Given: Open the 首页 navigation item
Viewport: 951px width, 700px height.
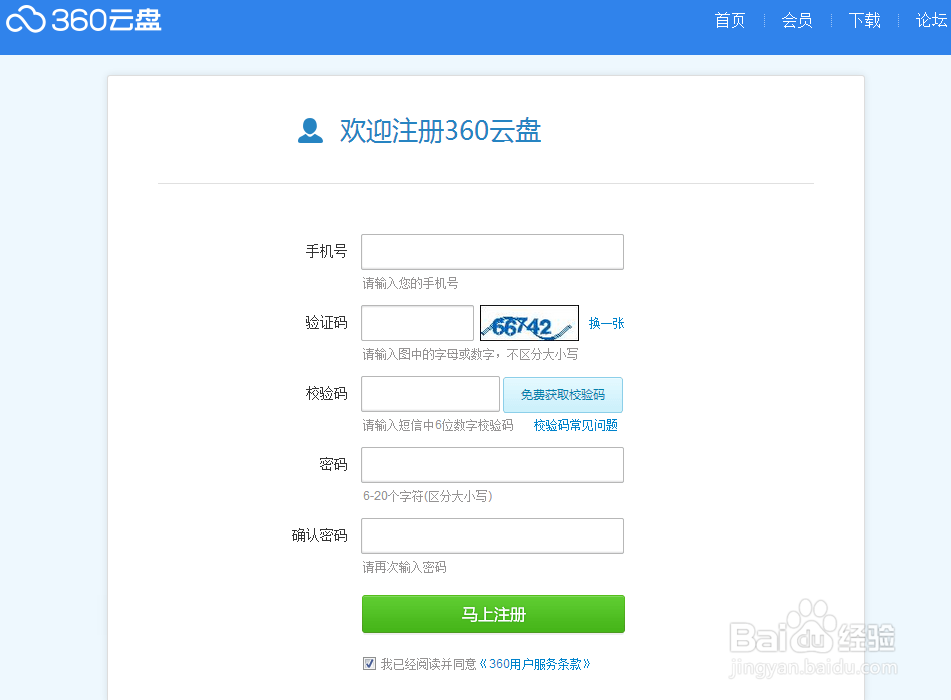Looking at the screenshot, I should click(x=730, y=21).
